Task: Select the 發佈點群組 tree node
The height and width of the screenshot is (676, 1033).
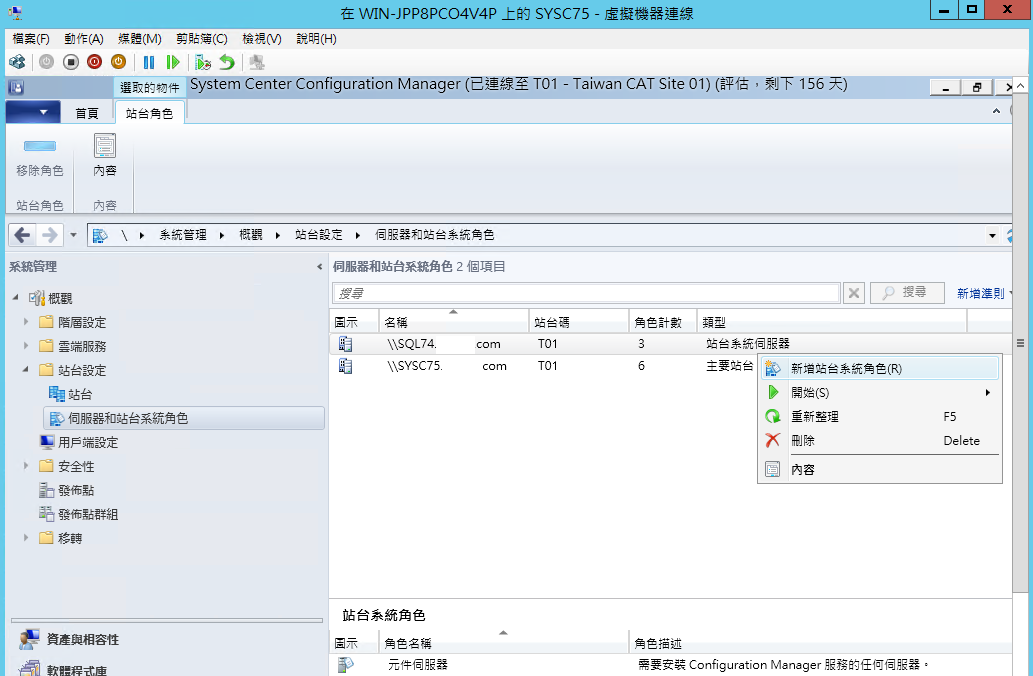Action: point(78,514)
